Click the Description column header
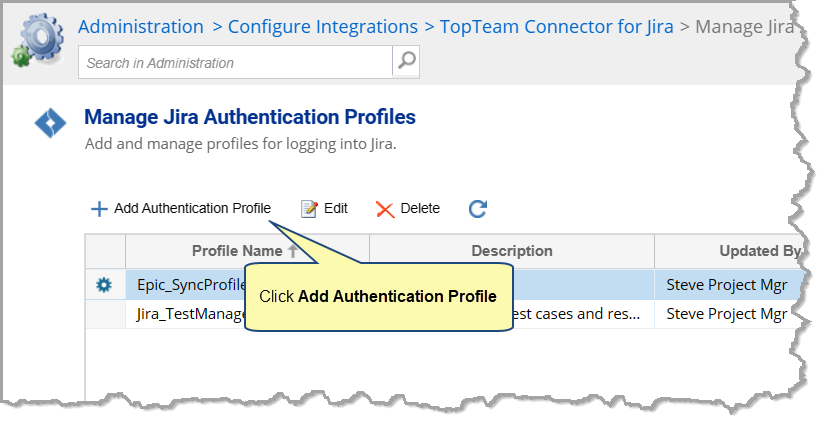Viewport: 828px width, 428px height. point(512,251)
